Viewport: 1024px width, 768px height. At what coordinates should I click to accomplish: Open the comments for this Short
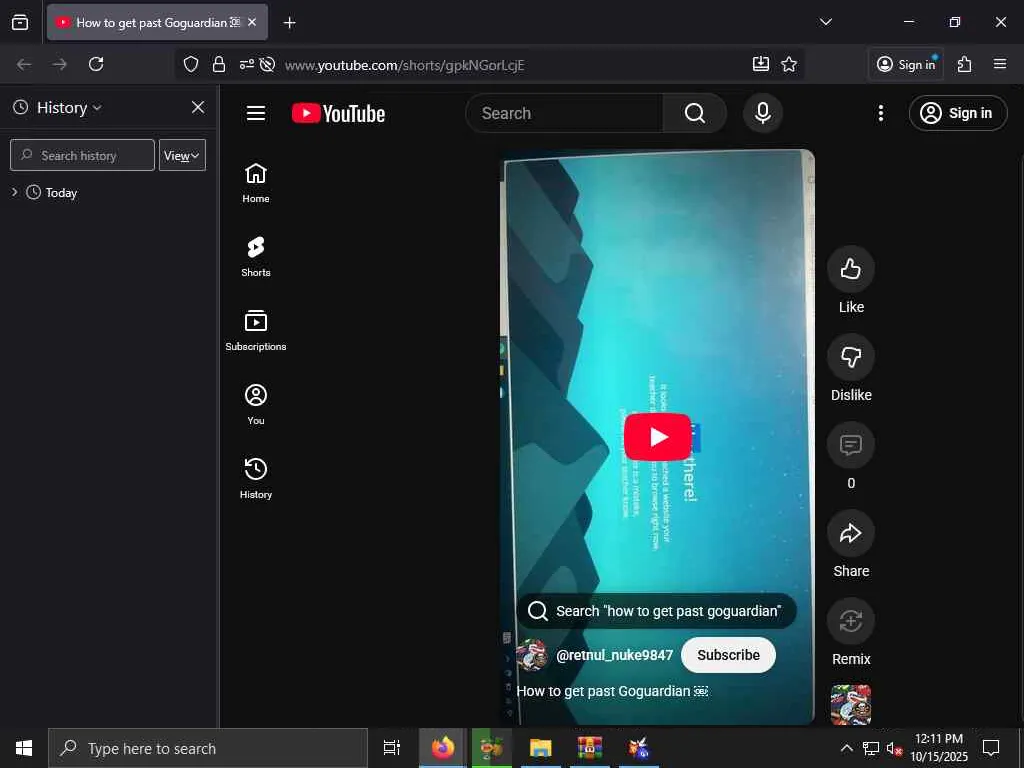[850, 445]
